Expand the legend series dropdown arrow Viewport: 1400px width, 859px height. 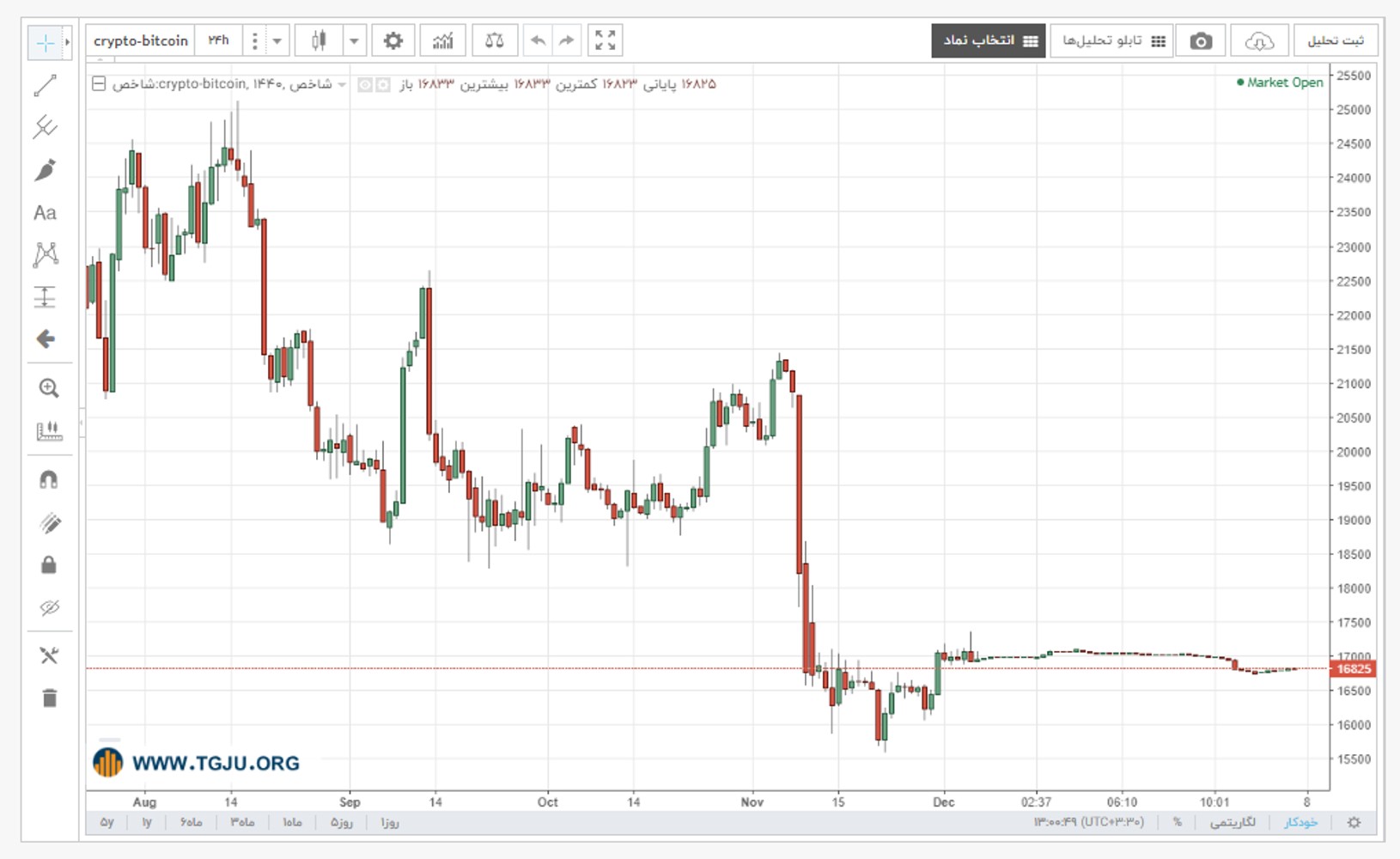[x=342, y=84]
